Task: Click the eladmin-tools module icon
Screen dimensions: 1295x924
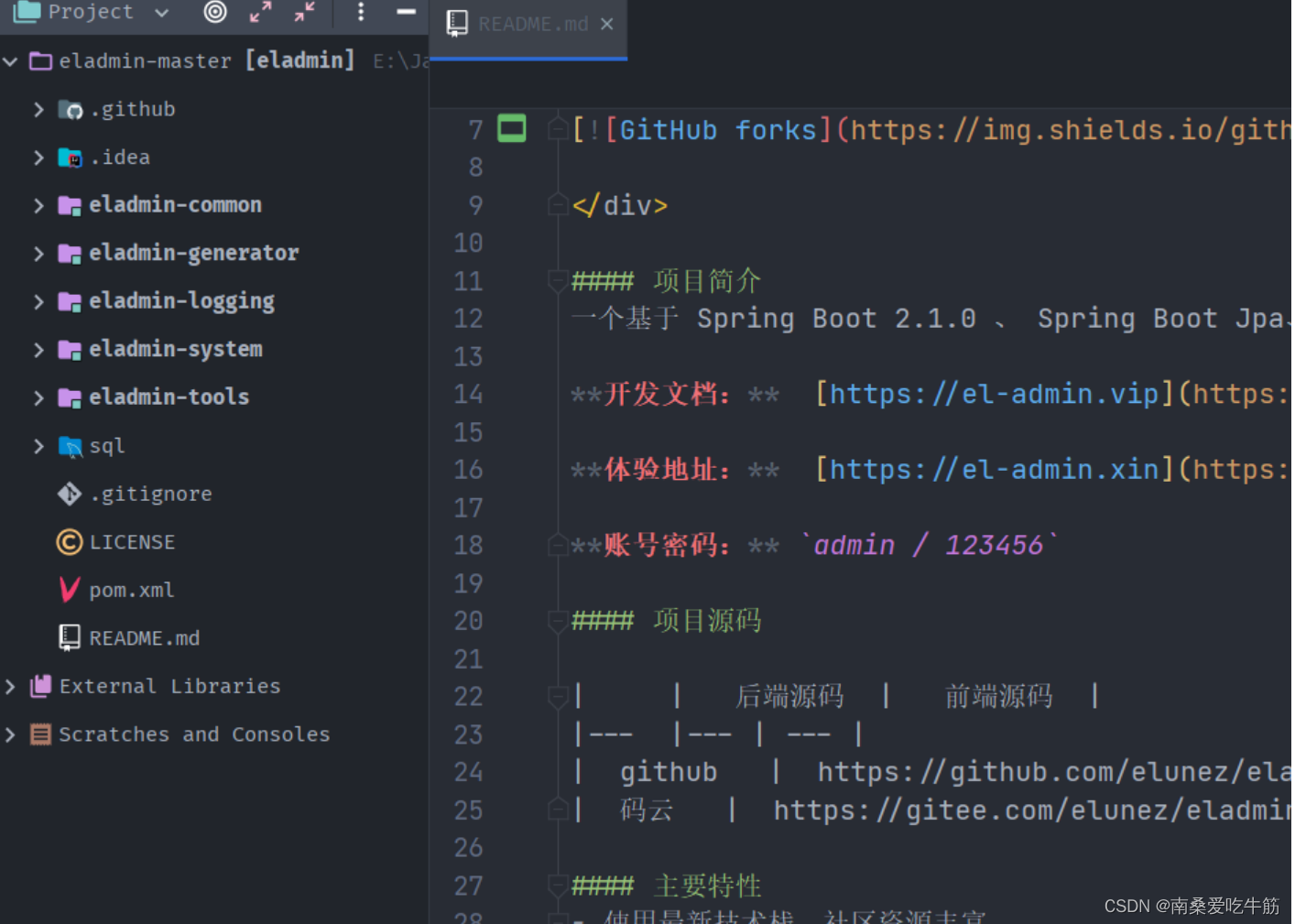Action: tap(70, 397)
